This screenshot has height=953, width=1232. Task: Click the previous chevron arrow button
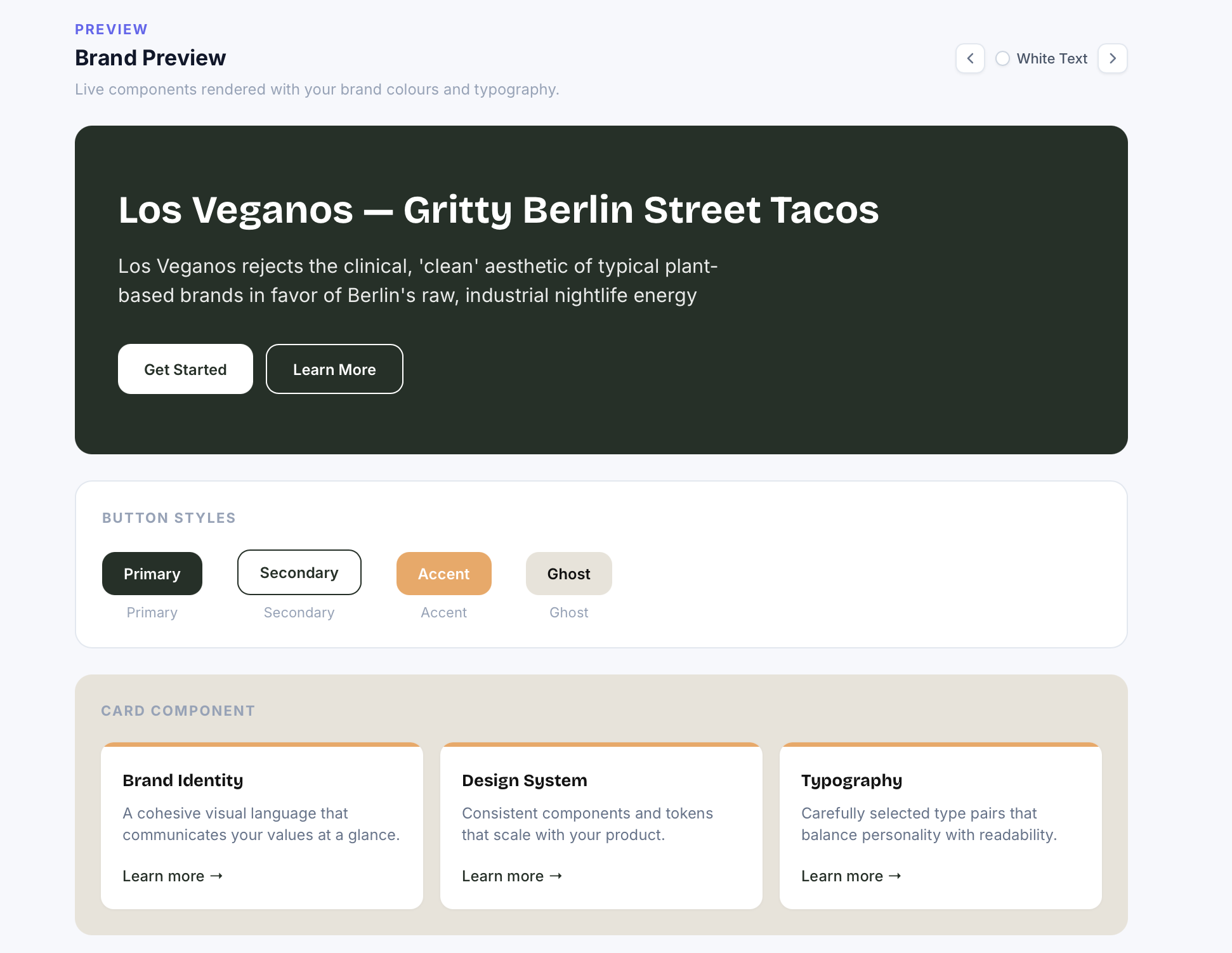coord(970,58)
